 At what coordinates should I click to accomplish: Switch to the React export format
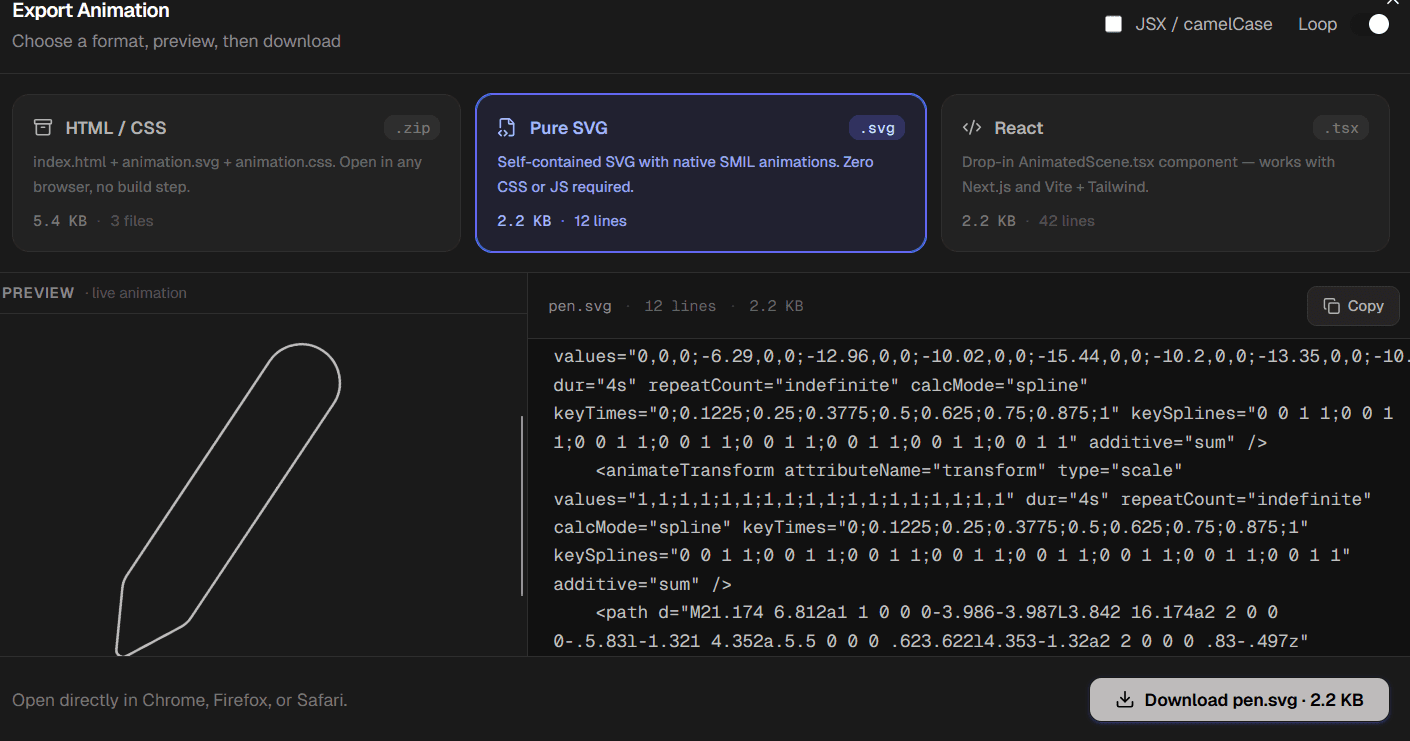pyautogui.click(x=1164, y=172)
